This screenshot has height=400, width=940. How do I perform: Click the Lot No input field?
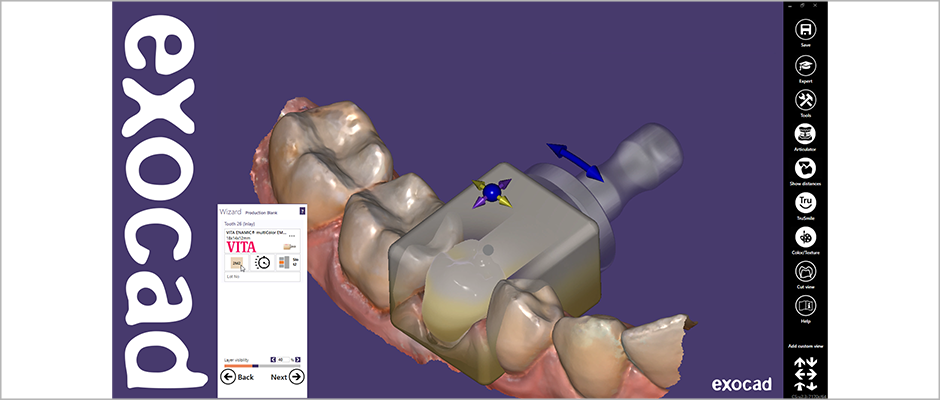[263, 276]
